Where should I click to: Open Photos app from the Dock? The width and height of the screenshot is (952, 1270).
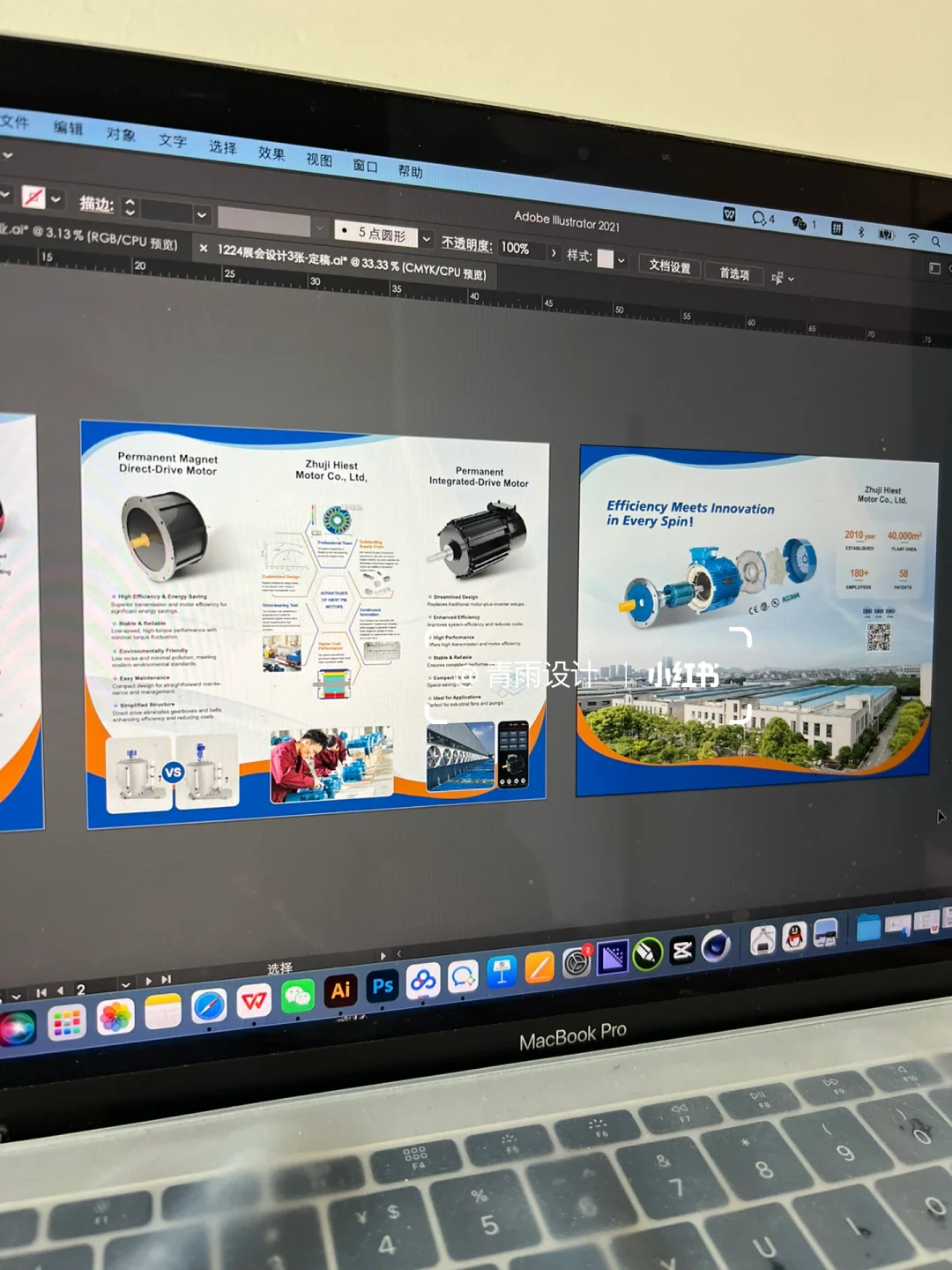(x=115, y=1017)
